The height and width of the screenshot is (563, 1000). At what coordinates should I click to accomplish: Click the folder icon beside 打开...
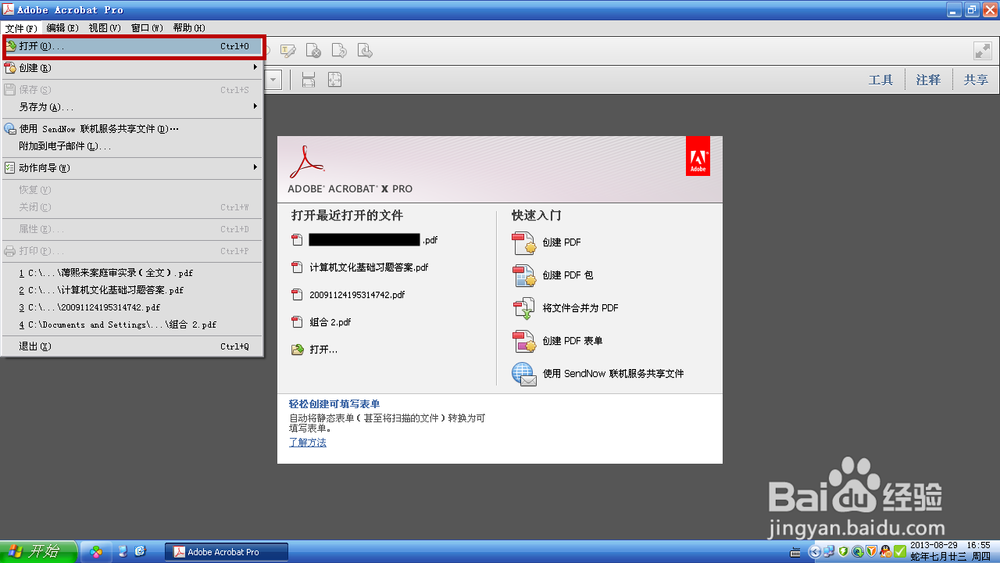tap(297, 349)
